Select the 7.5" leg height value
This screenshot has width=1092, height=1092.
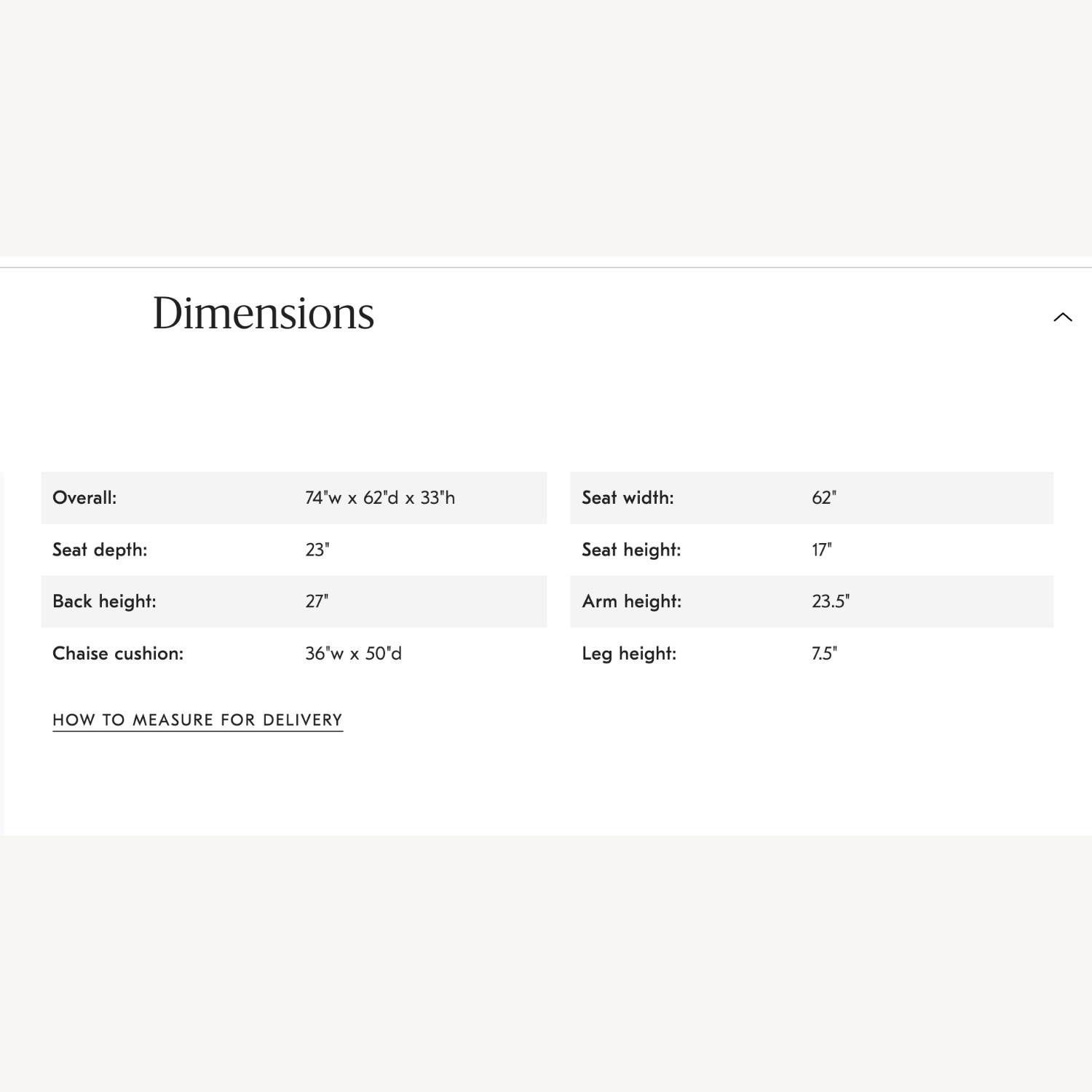(824, 654)
